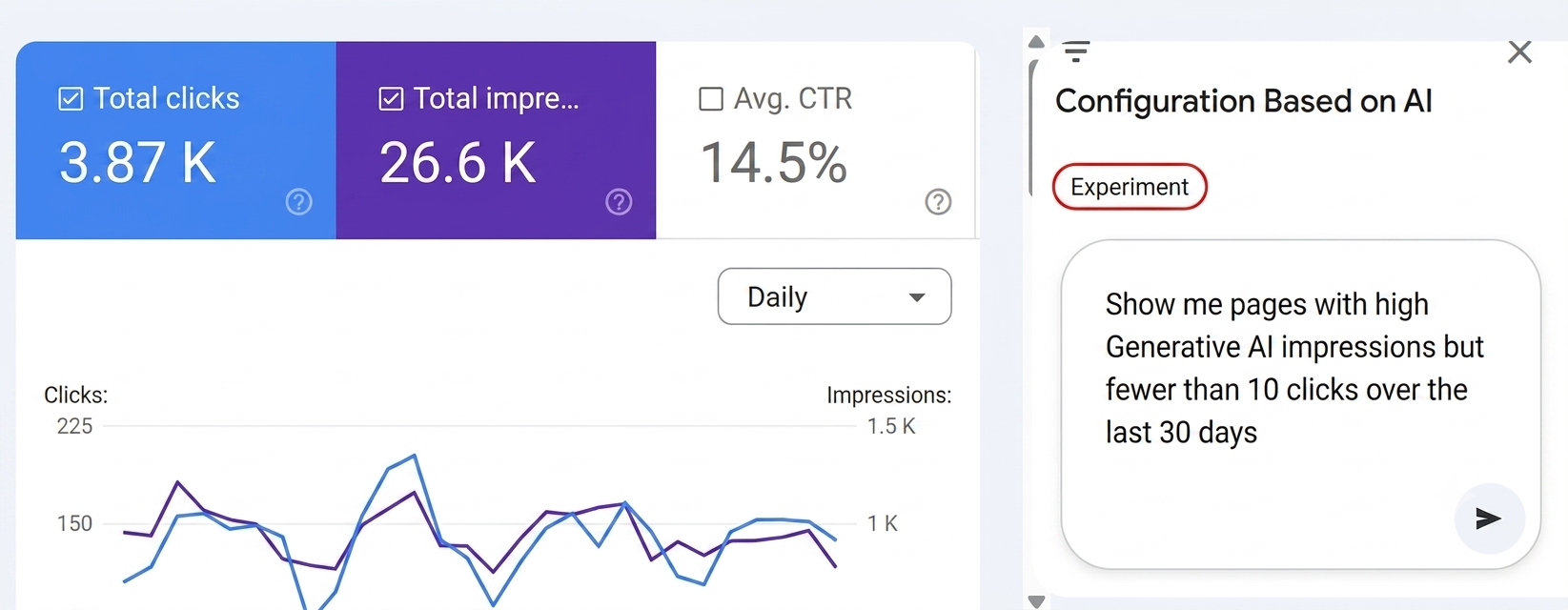The image size is (1568, 610).
Task: Click the Impressions: axis label
Action: click(x=888, y=395)
